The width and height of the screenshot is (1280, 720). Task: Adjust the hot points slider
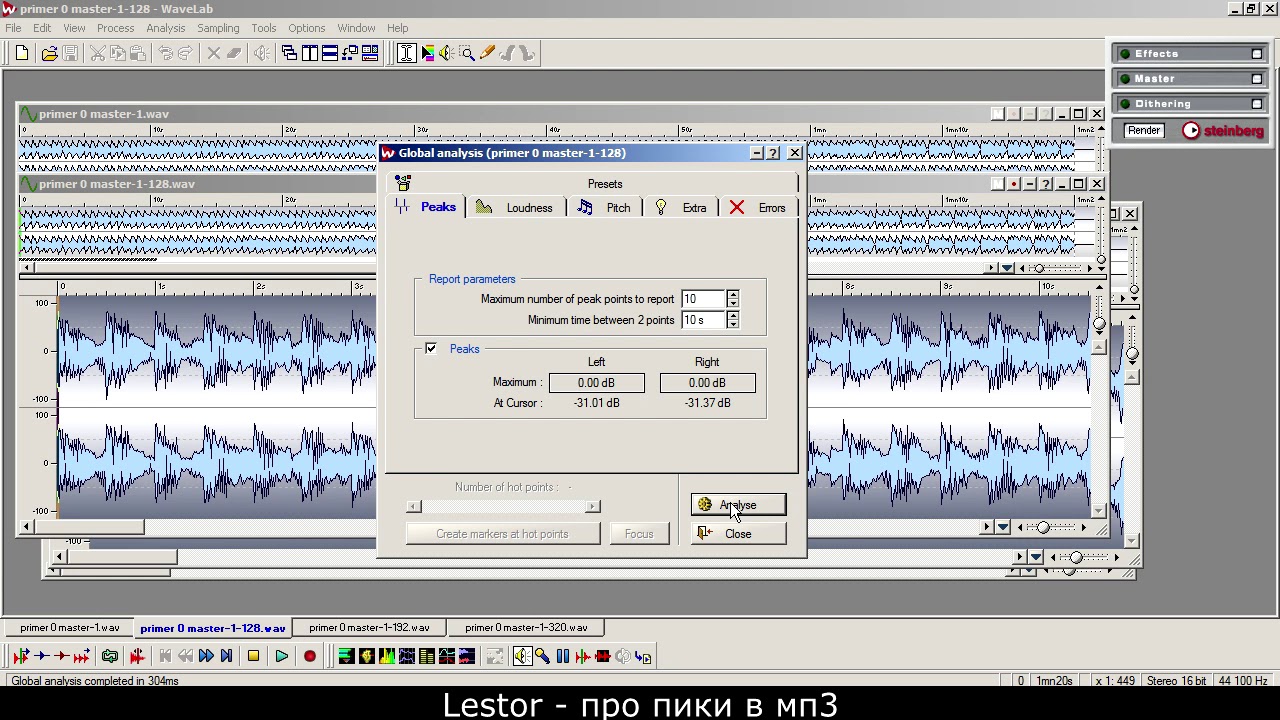[503, 507]
